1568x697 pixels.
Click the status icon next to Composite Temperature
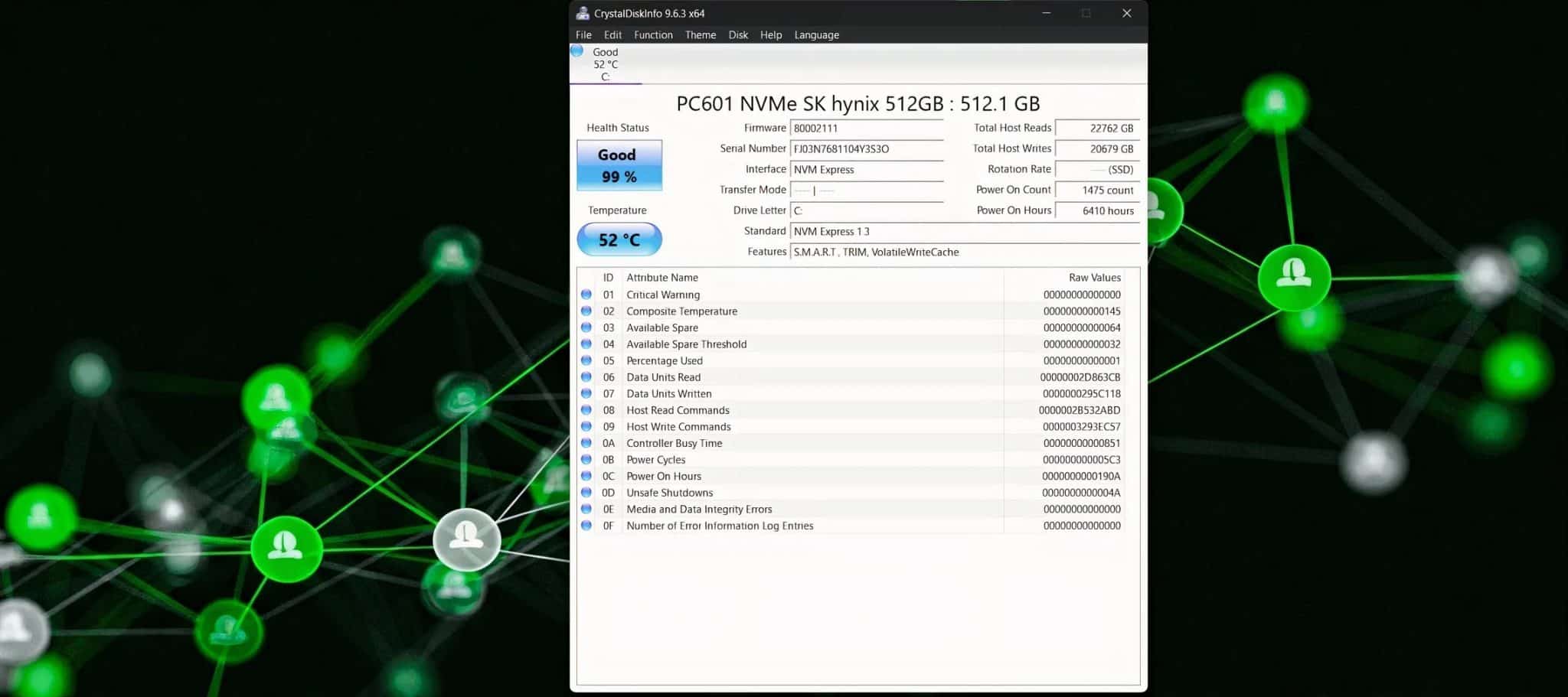(x=586, y=311)
